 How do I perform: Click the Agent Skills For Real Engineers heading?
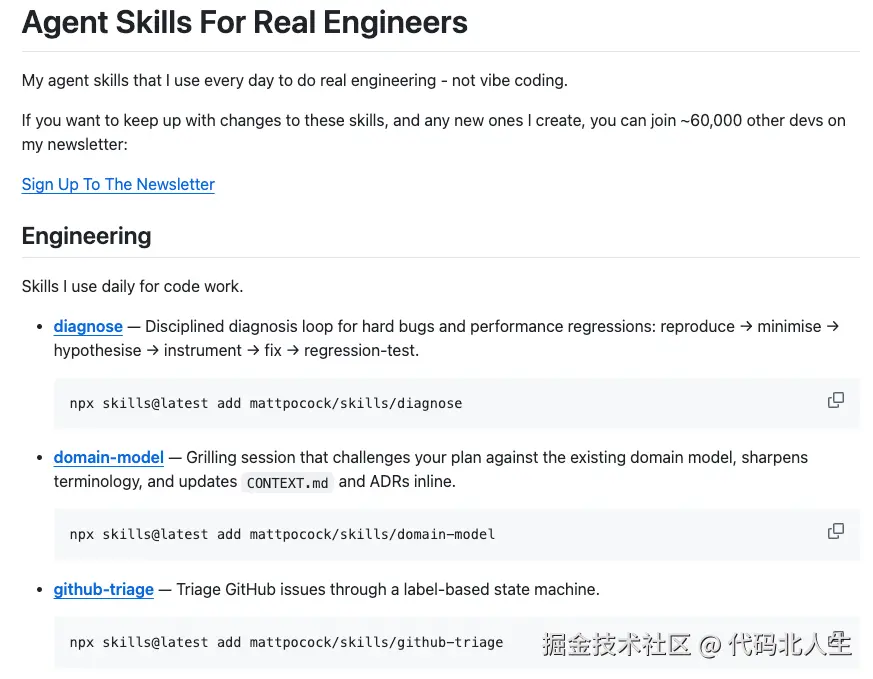tap(244, 22)
